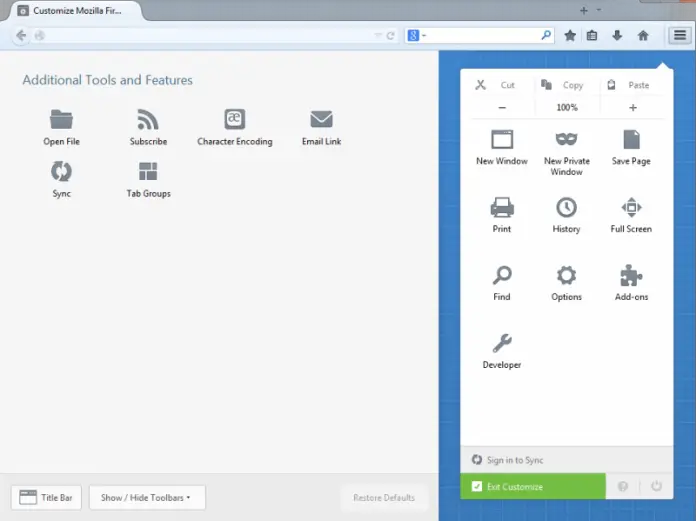Viewport: 696px width, 521px height.
Task: Open the bookmarks list toolbar icon
Action: pyautogui.click(x=592, y=35)
